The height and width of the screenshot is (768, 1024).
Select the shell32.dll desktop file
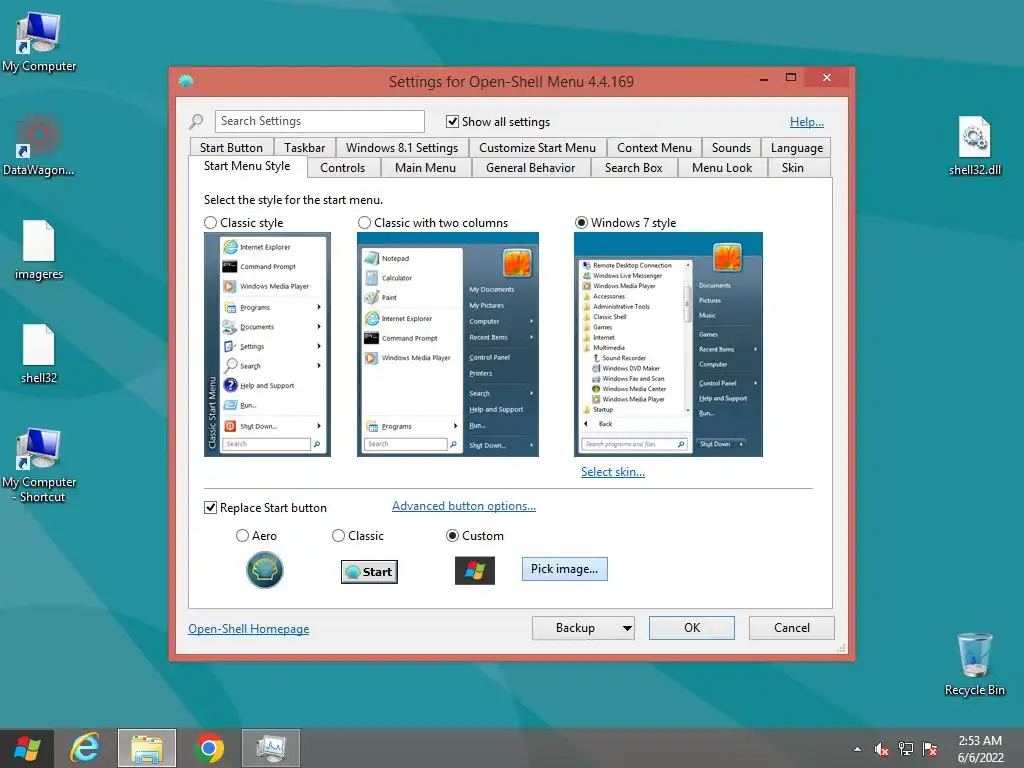974,146
